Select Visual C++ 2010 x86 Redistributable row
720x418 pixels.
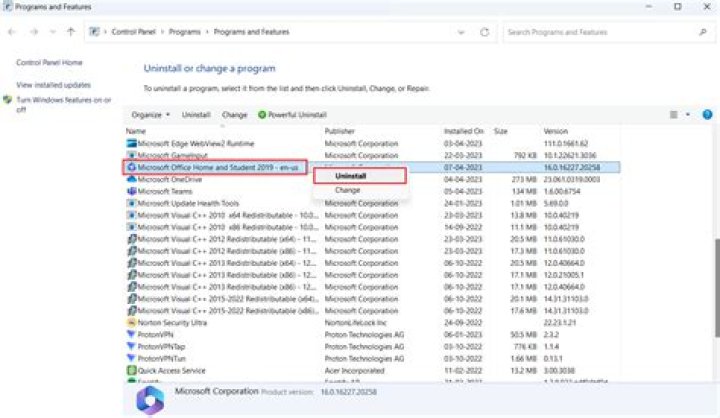point(372,227)
